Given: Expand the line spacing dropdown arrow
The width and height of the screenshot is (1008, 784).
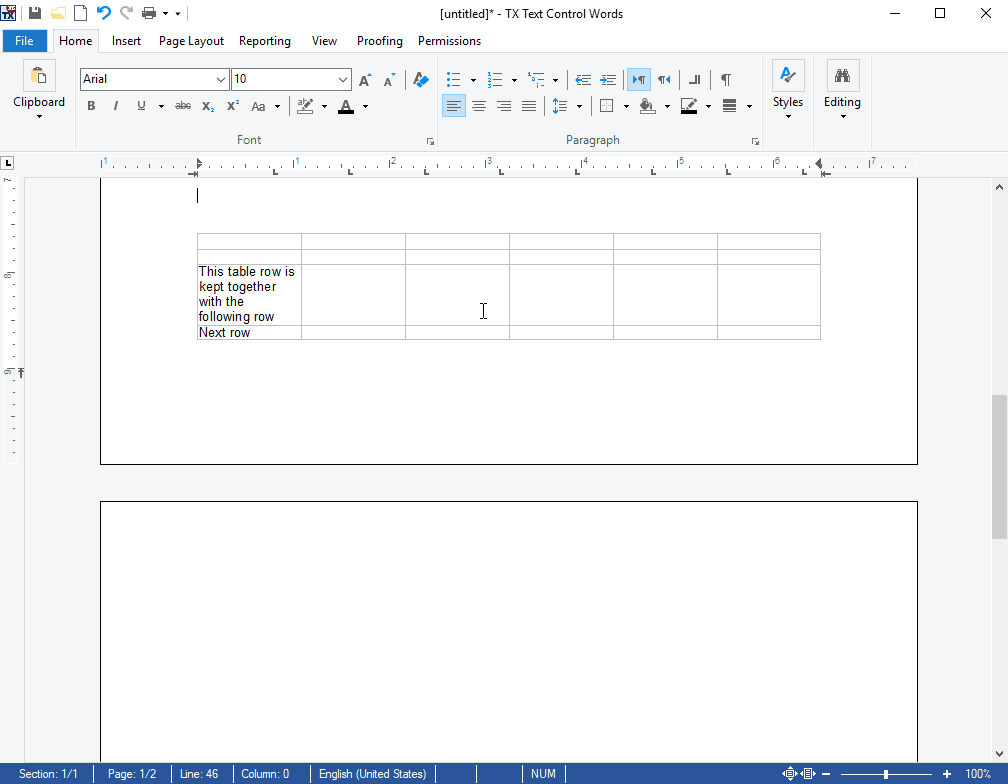Looking at the screenshot, I should (x=577, y=106).
